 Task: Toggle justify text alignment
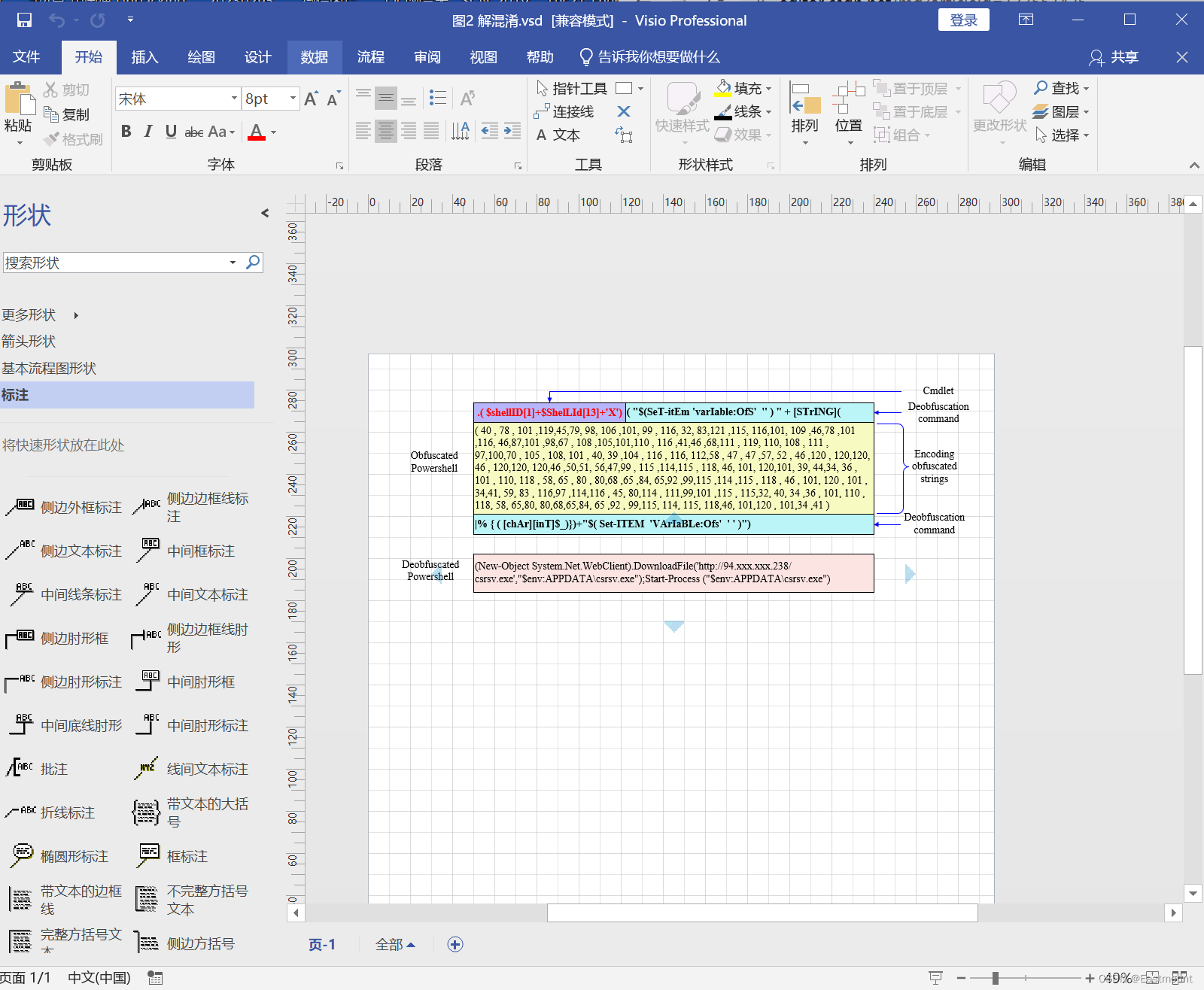431,132
